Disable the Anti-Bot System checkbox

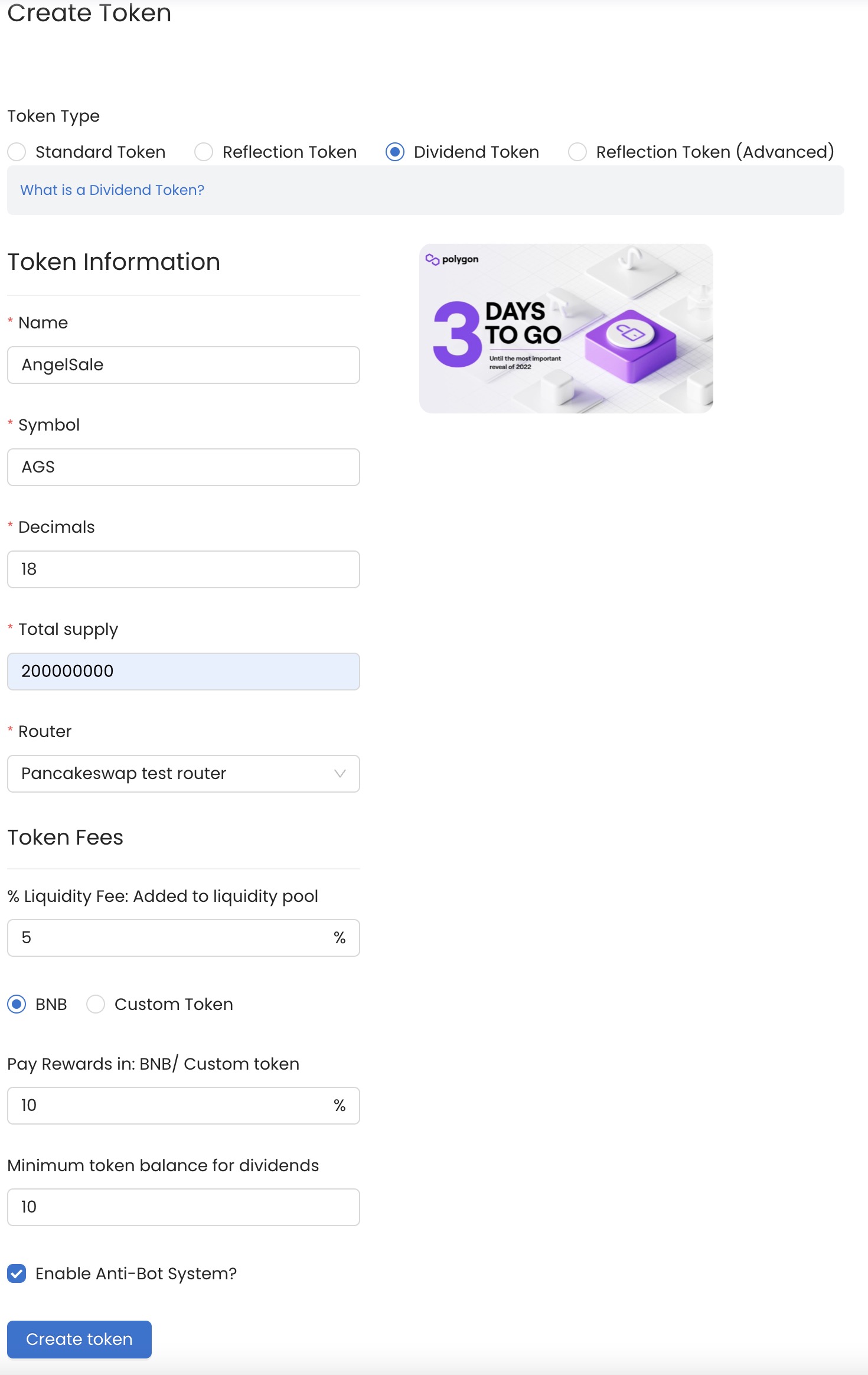tap(17, 1273)
